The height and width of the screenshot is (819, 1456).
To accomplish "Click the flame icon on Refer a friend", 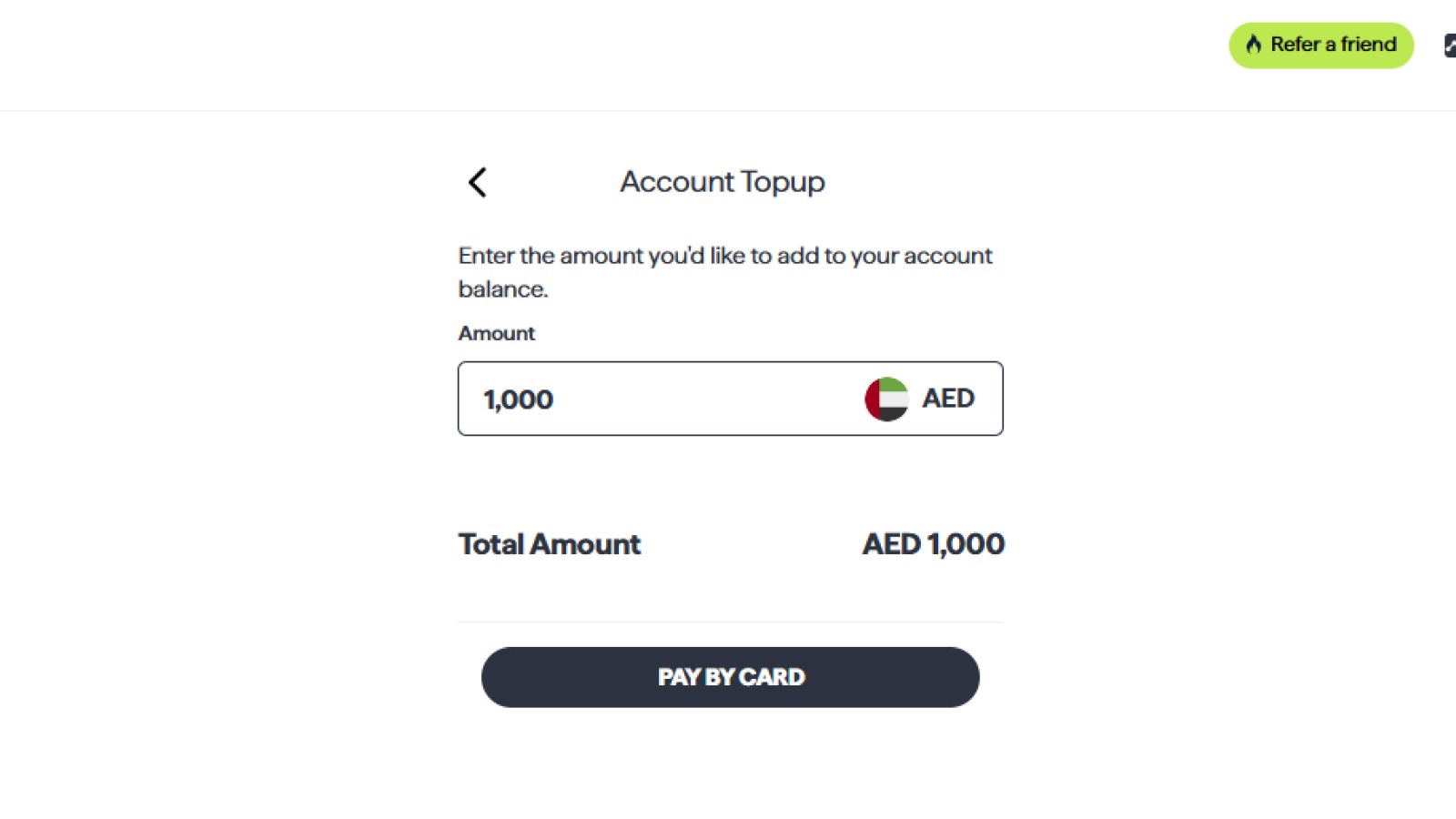I will (x=1254, y=44).
